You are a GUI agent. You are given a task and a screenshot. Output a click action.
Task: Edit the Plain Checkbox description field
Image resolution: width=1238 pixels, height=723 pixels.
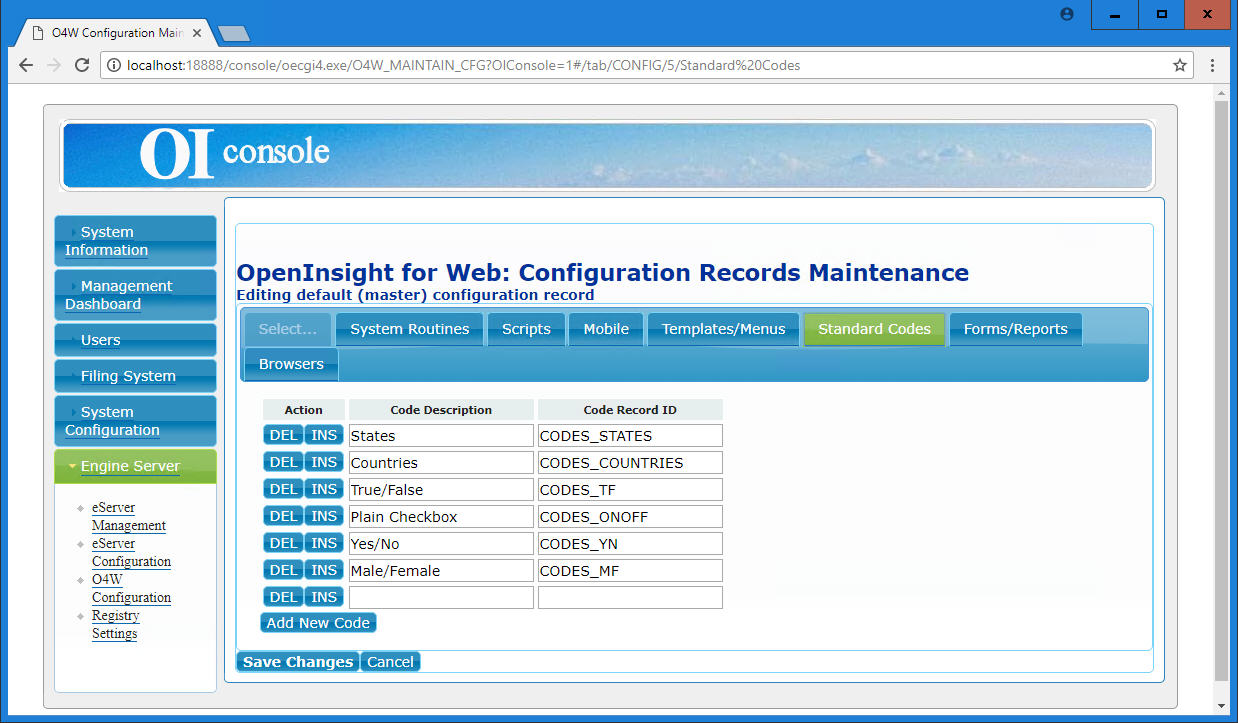pyautogui.click(x=441, y=517)
